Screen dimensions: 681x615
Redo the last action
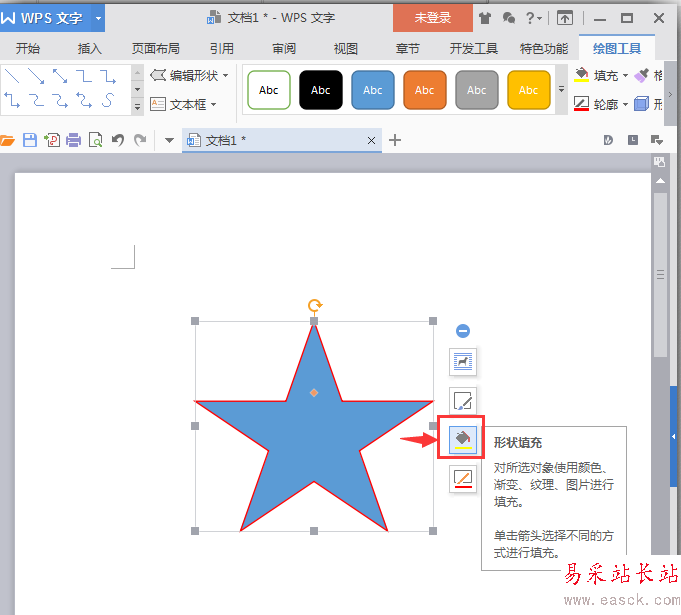coord(140,140)
